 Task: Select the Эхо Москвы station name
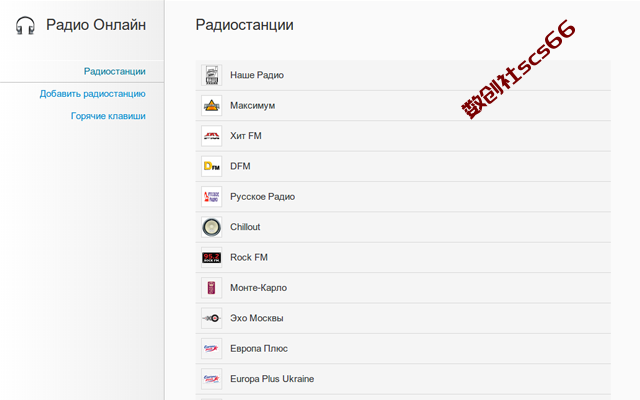pyautogui.click(x=257, y=318)
